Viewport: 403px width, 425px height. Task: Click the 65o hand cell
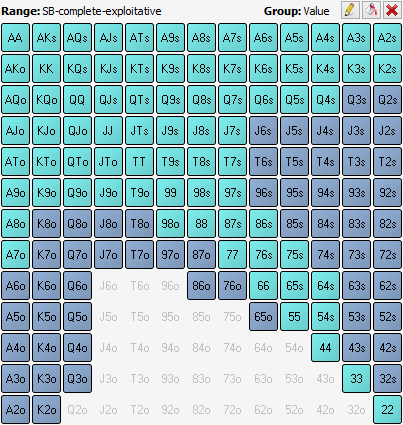click(x=263, y=316)
